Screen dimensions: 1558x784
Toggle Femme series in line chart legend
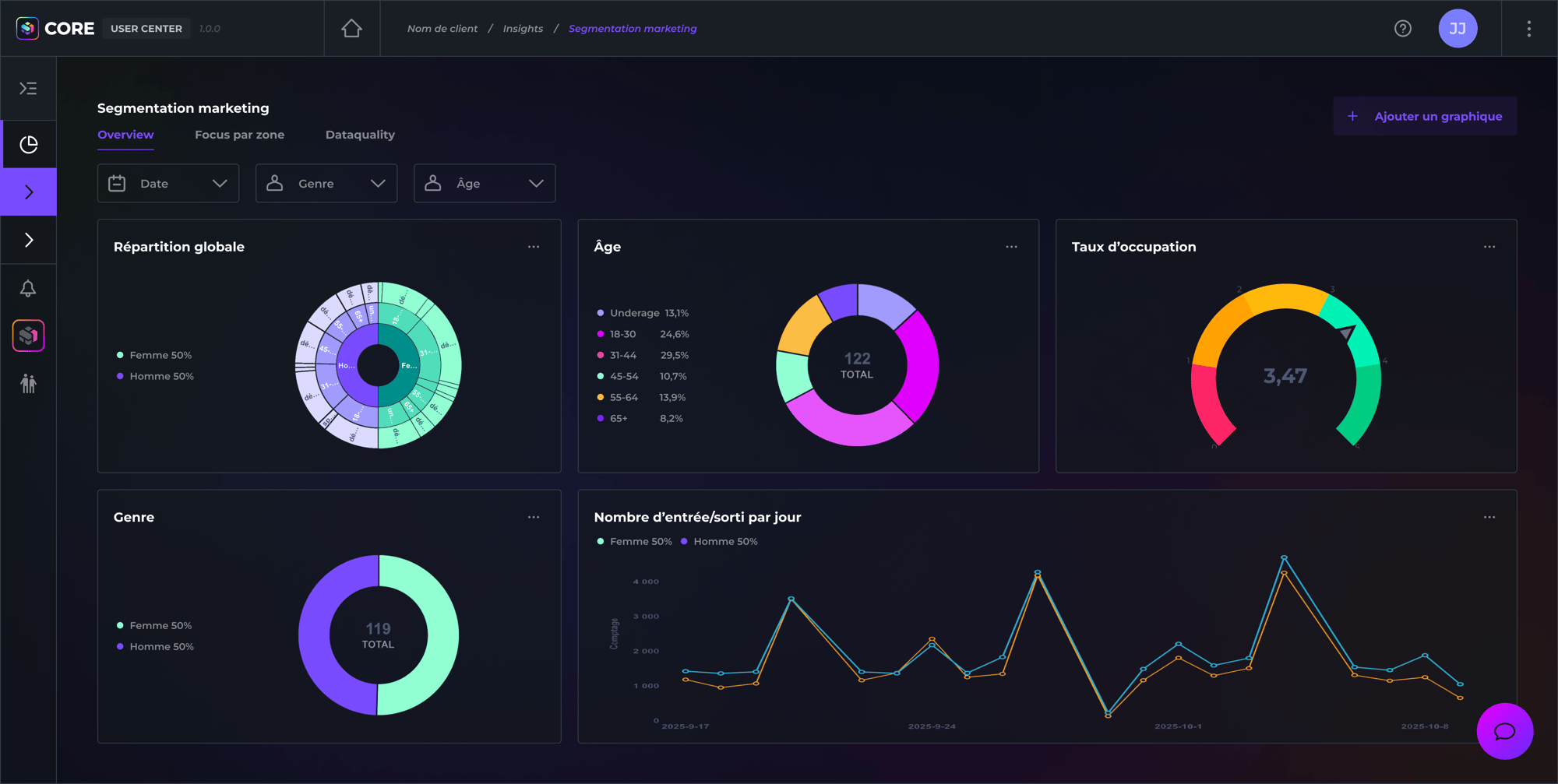(634, 542)
